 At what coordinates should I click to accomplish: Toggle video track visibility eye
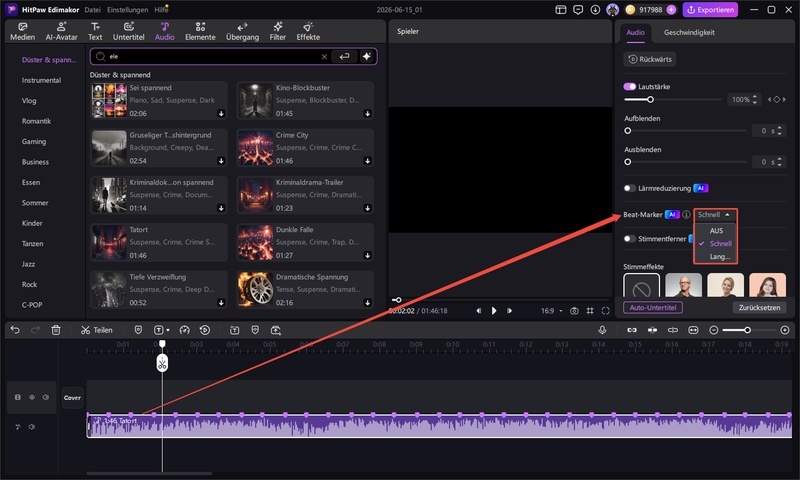[32, 397]
